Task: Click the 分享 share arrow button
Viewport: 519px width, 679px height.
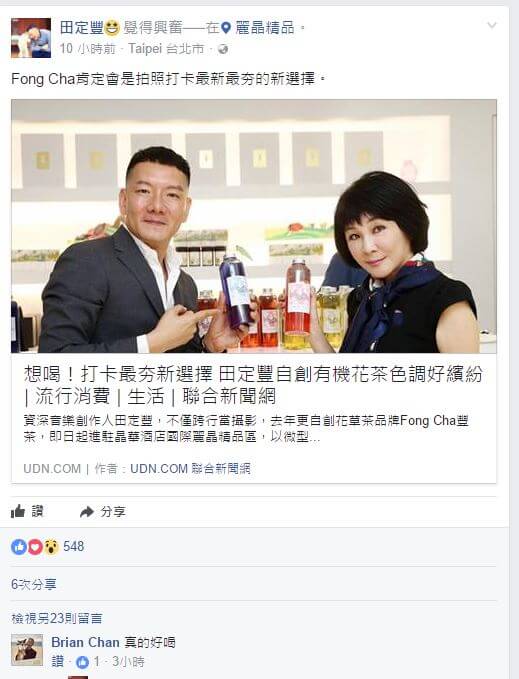Action: coord(103,512)
